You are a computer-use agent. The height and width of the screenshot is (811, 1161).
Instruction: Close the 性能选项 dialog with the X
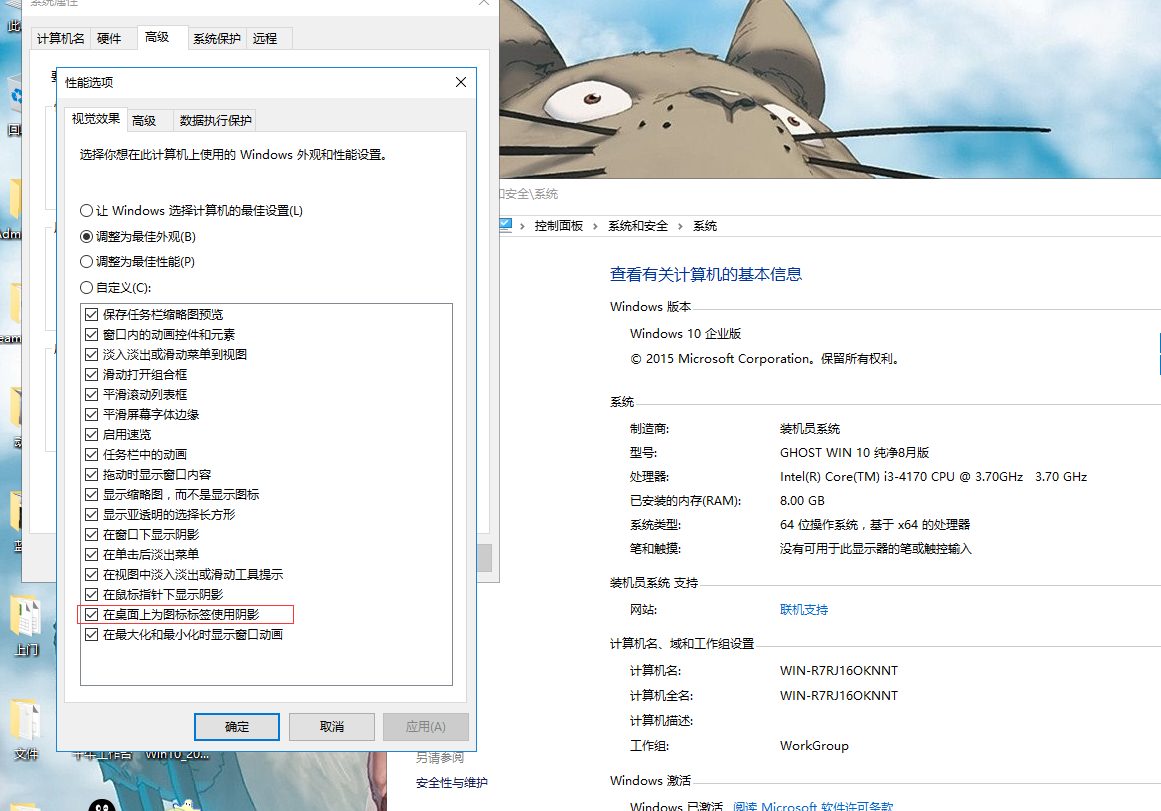coord(461,82)
